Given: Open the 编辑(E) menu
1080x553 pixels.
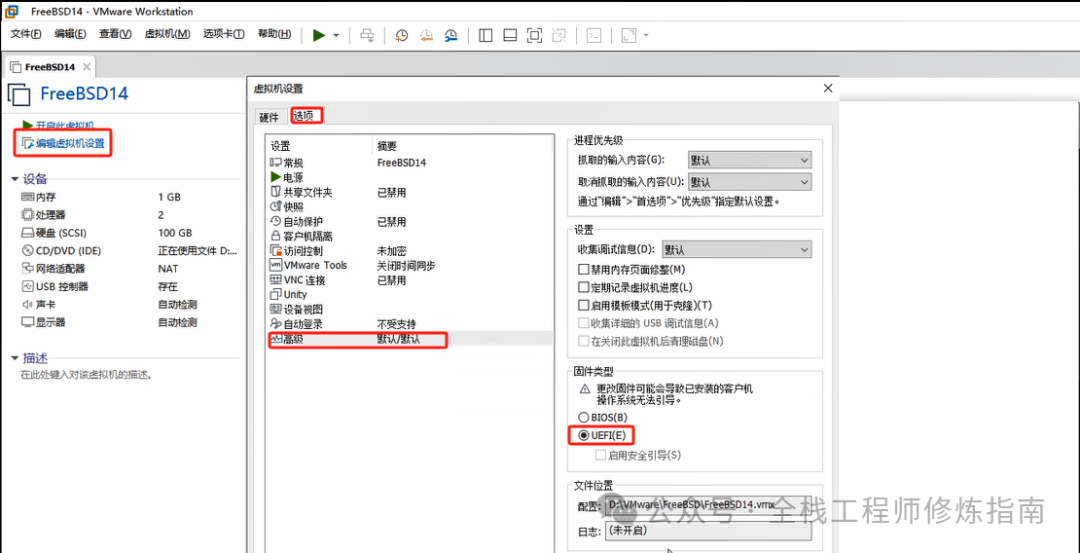Looking at the screenshot, I should pos(70,34).
